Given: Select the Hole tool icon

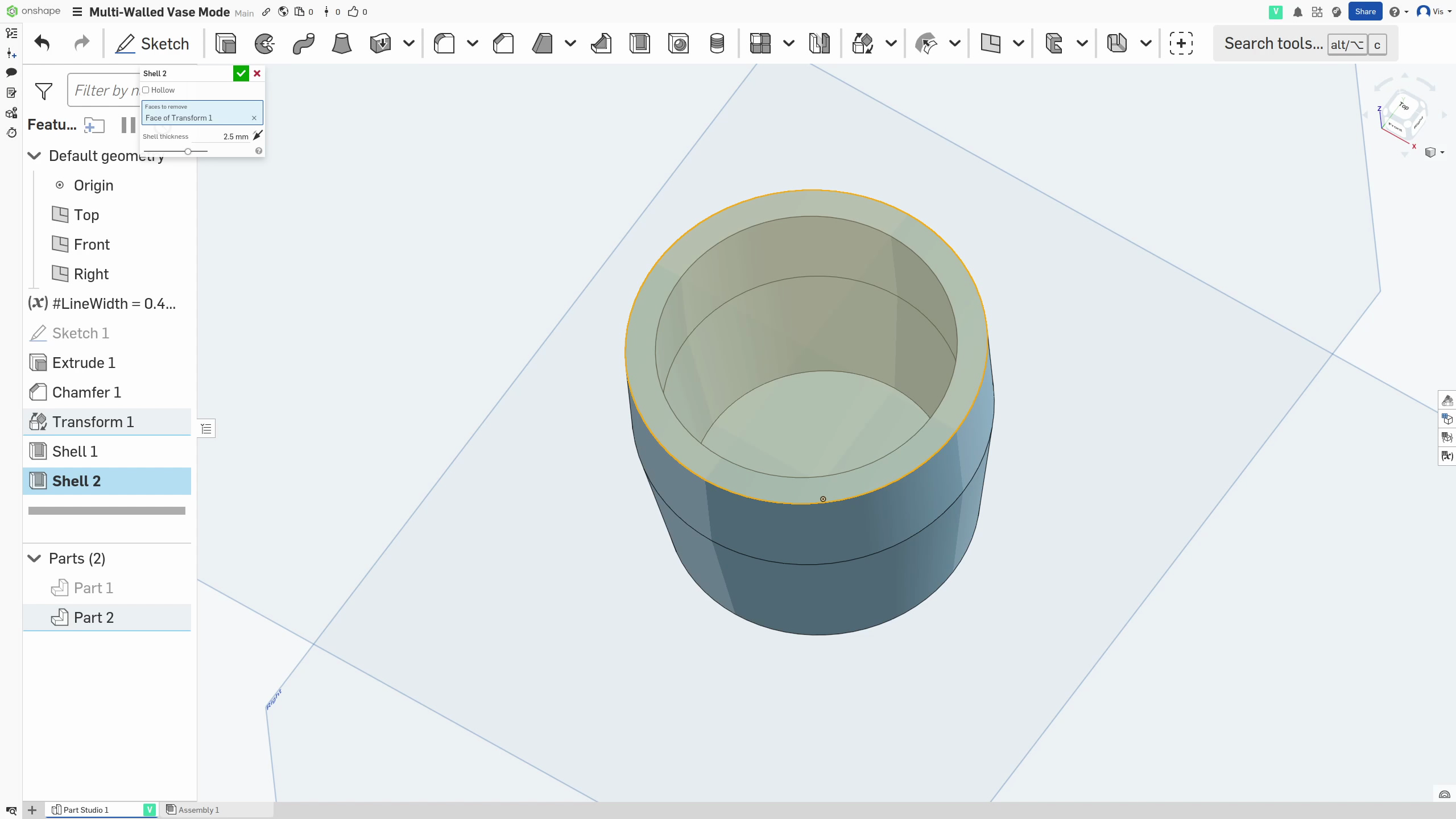Looking at the screenshot, I should point(679,43).
